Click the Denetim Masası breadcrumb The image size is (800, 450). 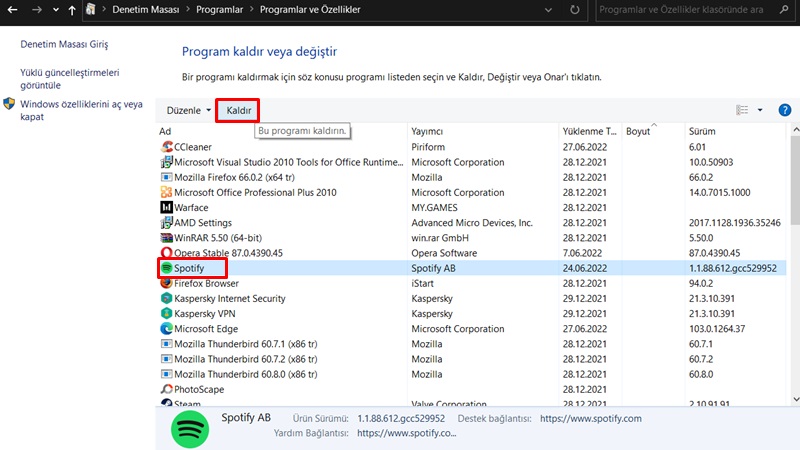tap(145, 10)
